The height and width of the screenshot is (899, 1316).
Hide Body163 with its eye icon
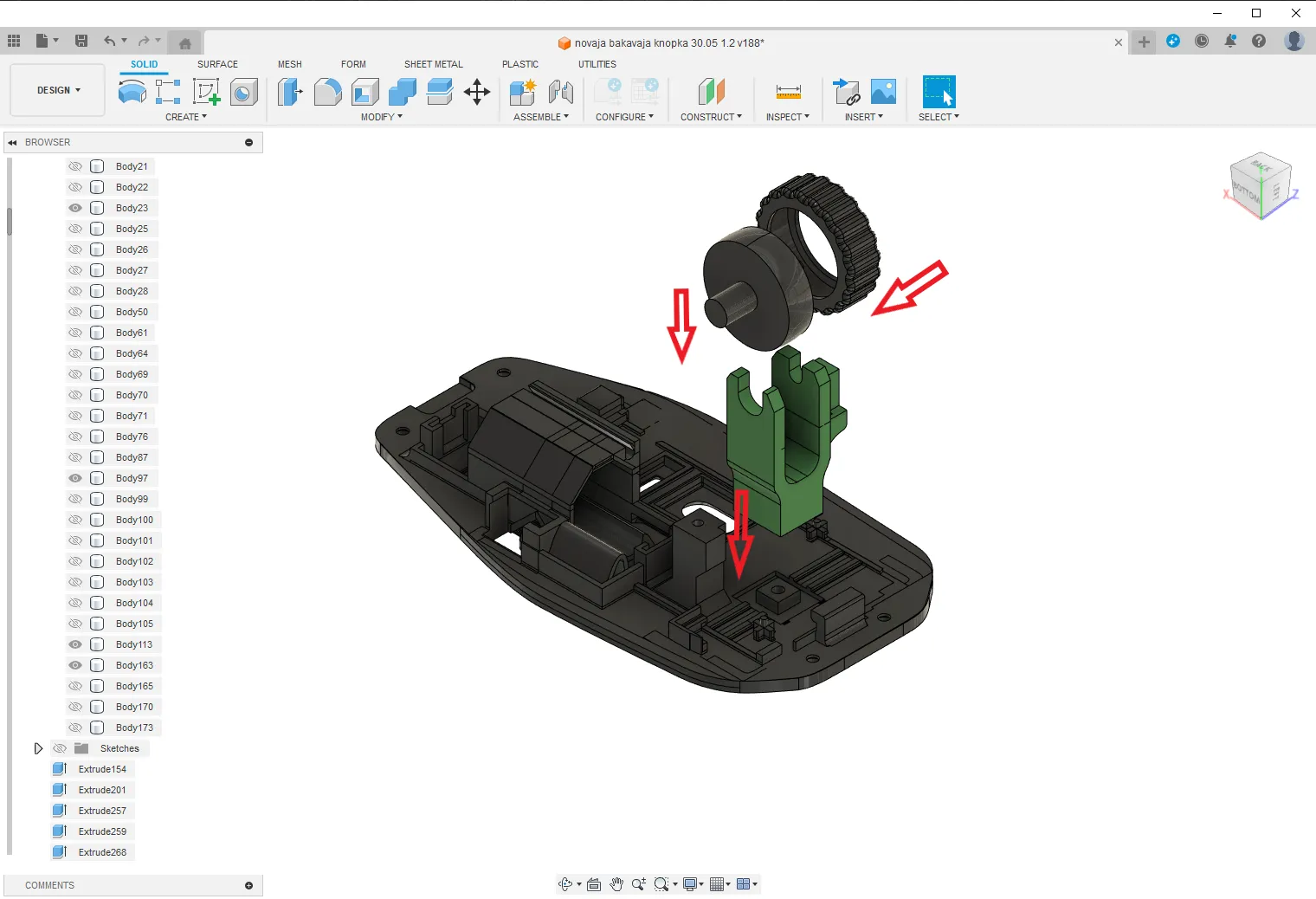tap(75, 665)
